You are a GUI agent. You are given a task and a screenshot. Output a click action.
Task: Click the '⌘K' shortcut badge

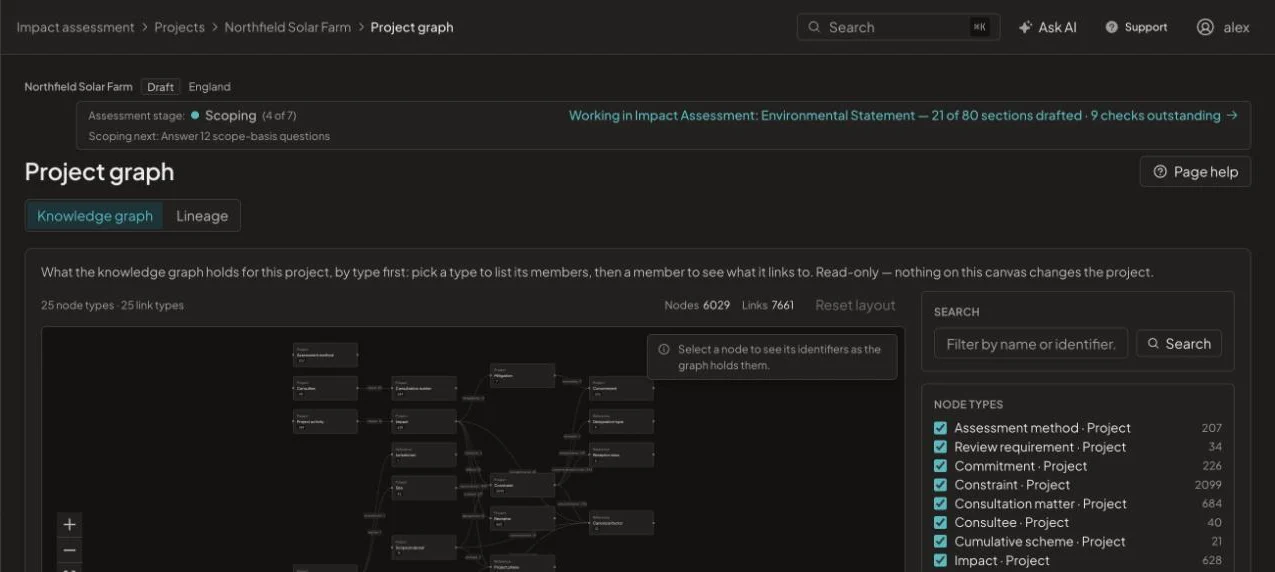[980, 27]
